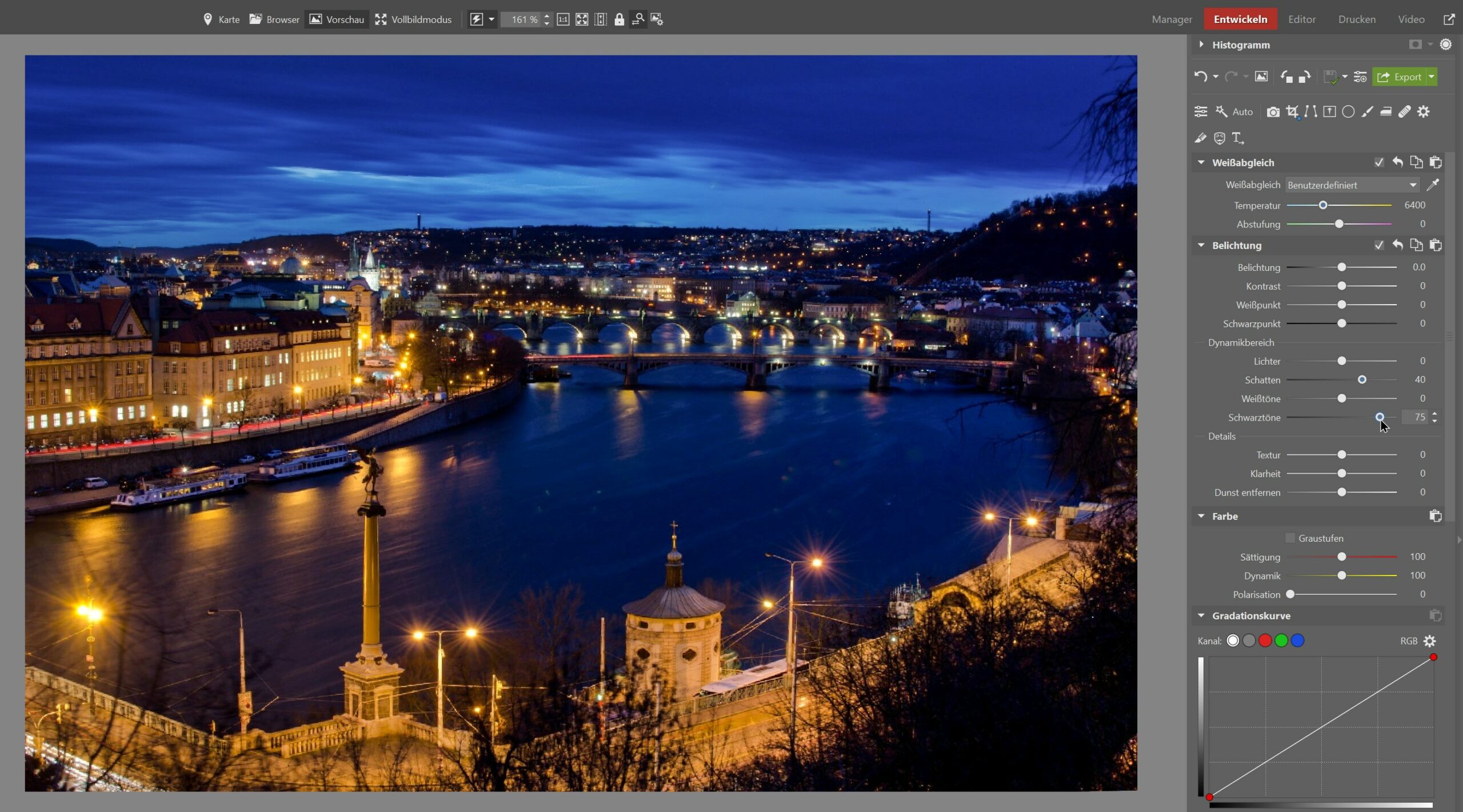
Task: Open the Karte map view
Action: [222, 19]
